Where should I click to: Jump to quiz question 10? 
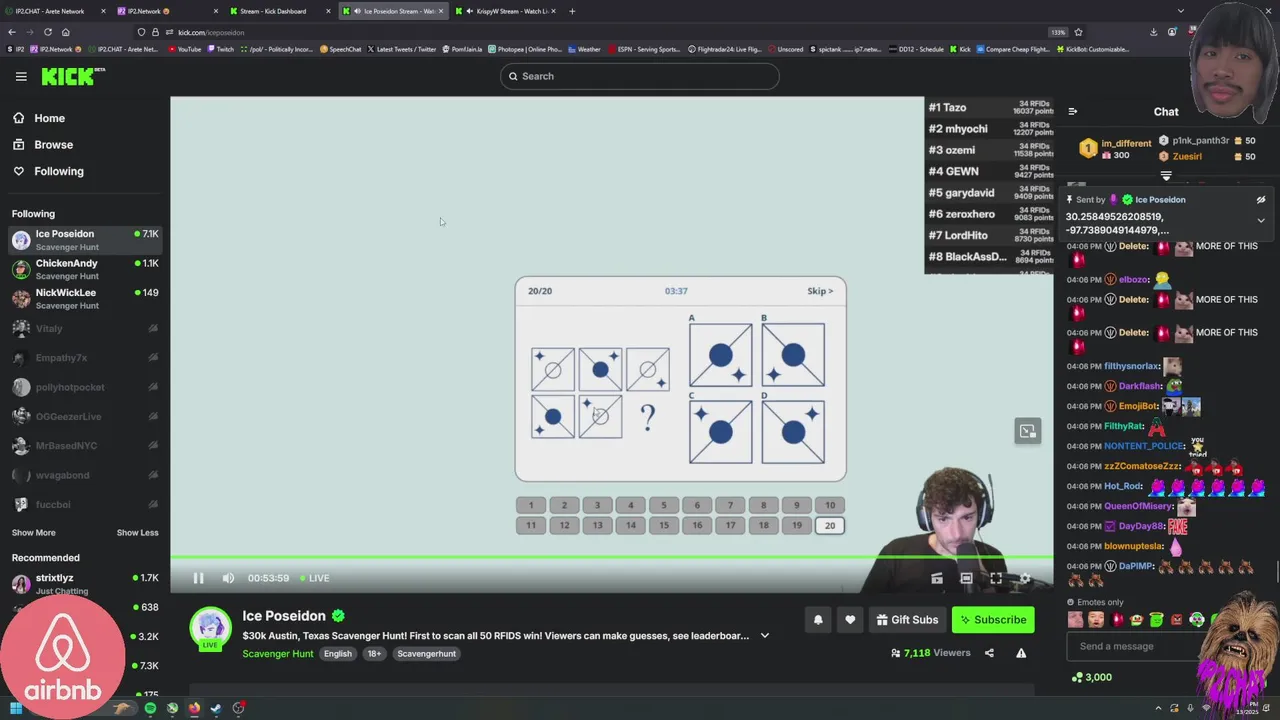coord(830,505)
